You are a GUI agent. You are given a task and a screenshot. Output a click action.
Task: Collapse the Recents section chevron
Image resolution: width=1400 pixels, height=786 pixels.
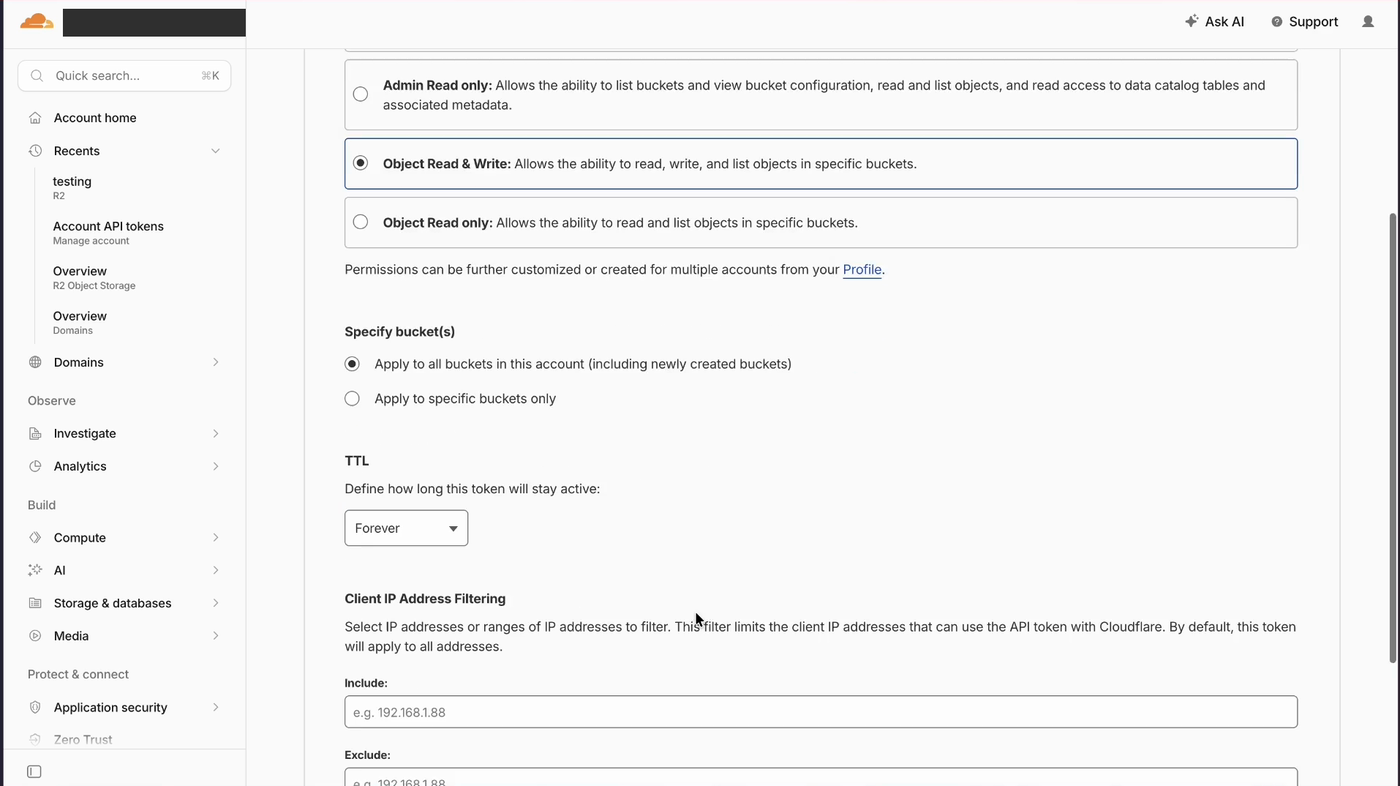click(215, 151)
